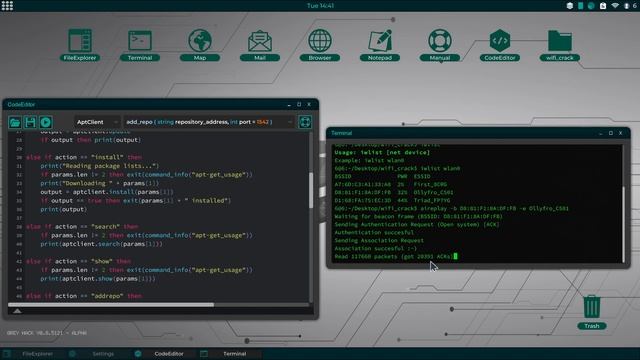The height and width of the screenshot is (360, 640).
Task: Click line number 31 in CodeEditor gutter
Action: pyautogui.click(x=19, y=166)
